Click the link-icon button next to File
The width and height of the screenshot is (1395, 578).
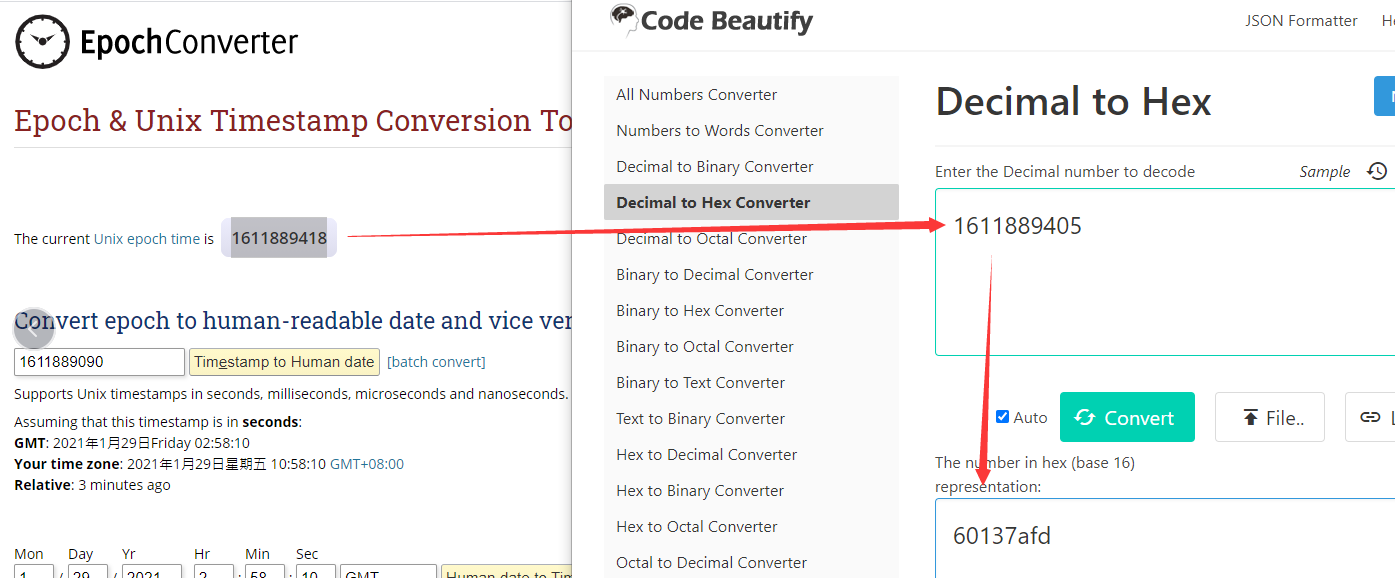1371,417
